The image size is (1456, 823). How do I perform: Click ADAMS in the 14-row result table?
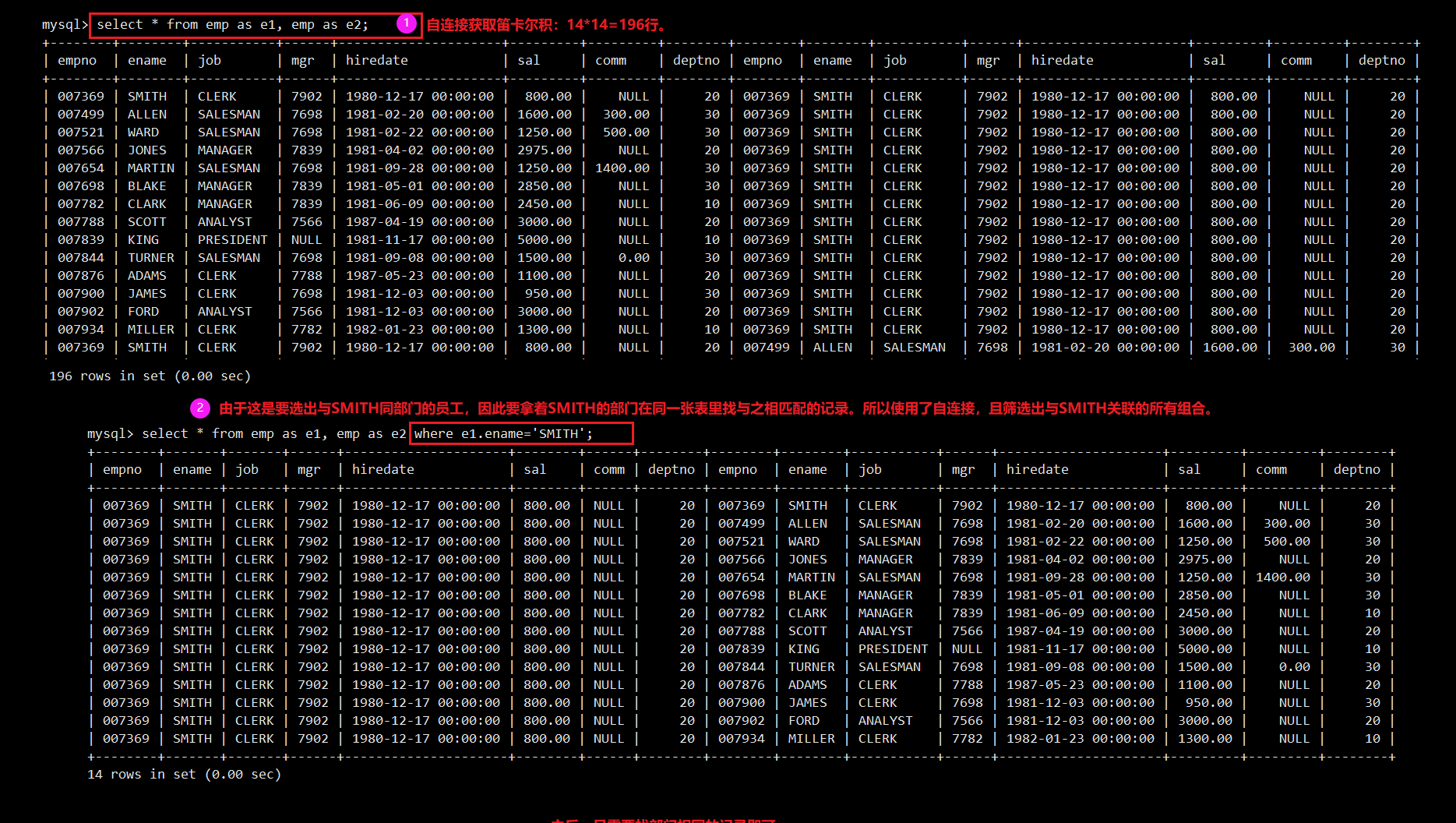[808, 684]
